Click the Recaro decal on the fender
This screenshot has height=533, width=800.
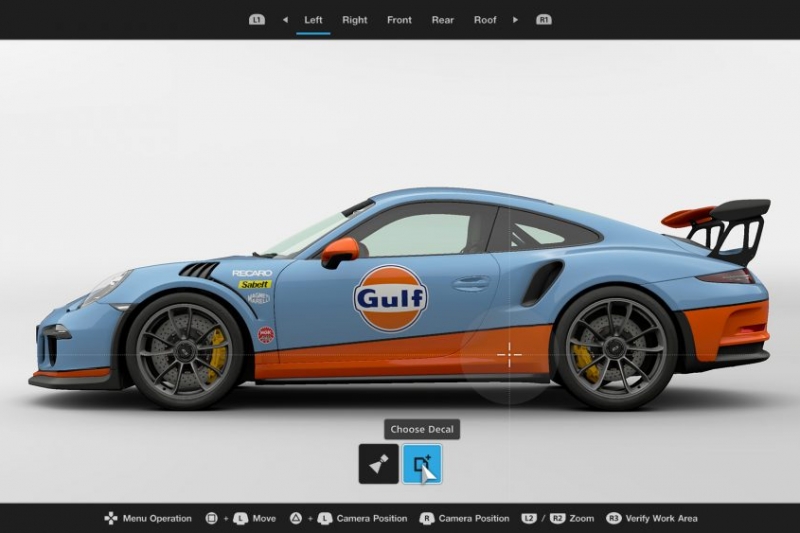coord(252,272)
